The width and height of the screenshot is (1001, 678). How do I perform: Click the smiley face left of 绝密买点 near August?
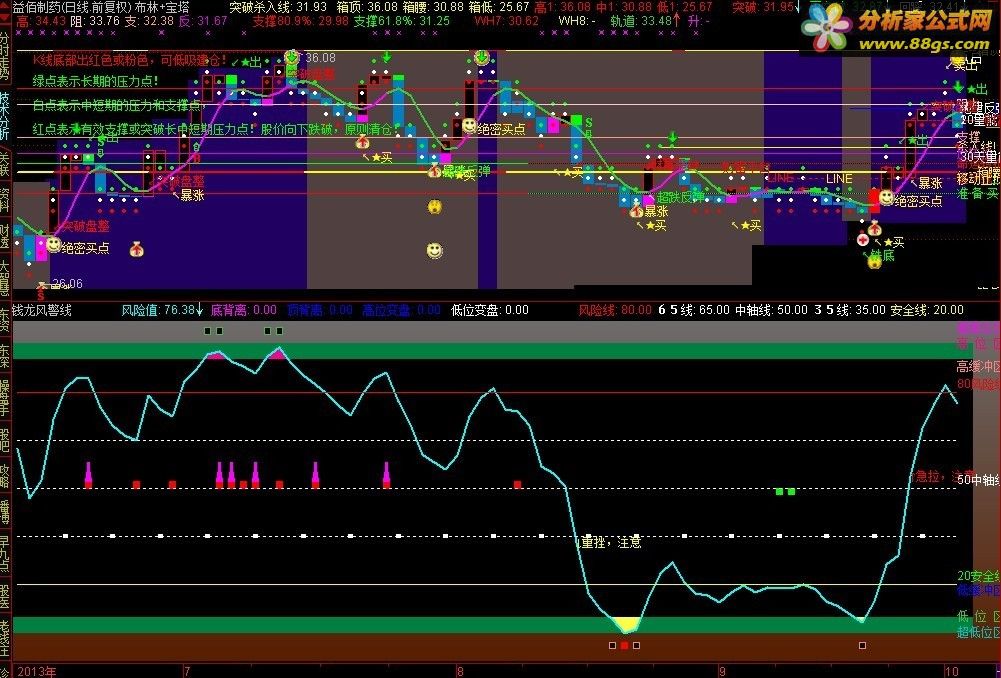point(469,126)
